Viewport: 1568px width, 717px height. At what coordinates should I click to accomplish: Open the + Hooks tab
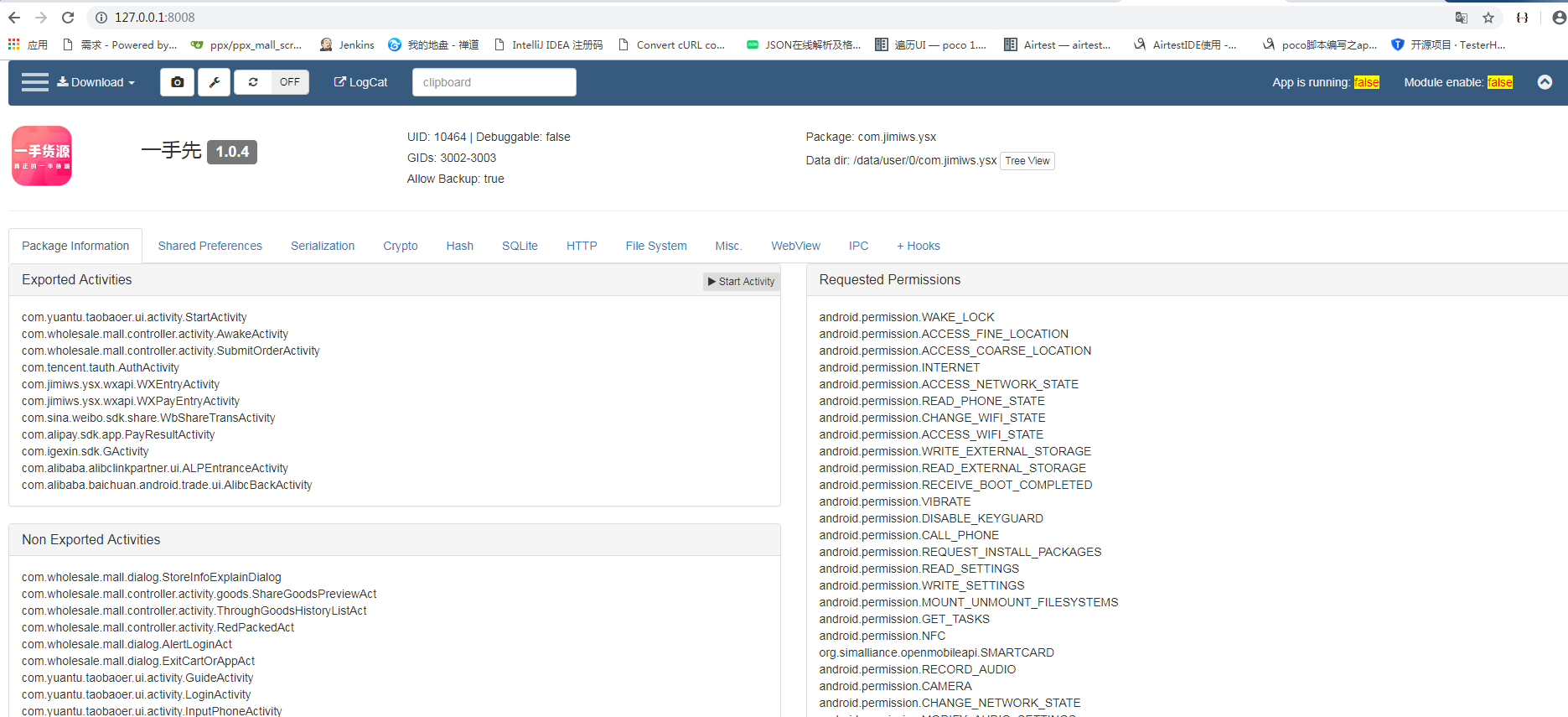coord(919,246)
